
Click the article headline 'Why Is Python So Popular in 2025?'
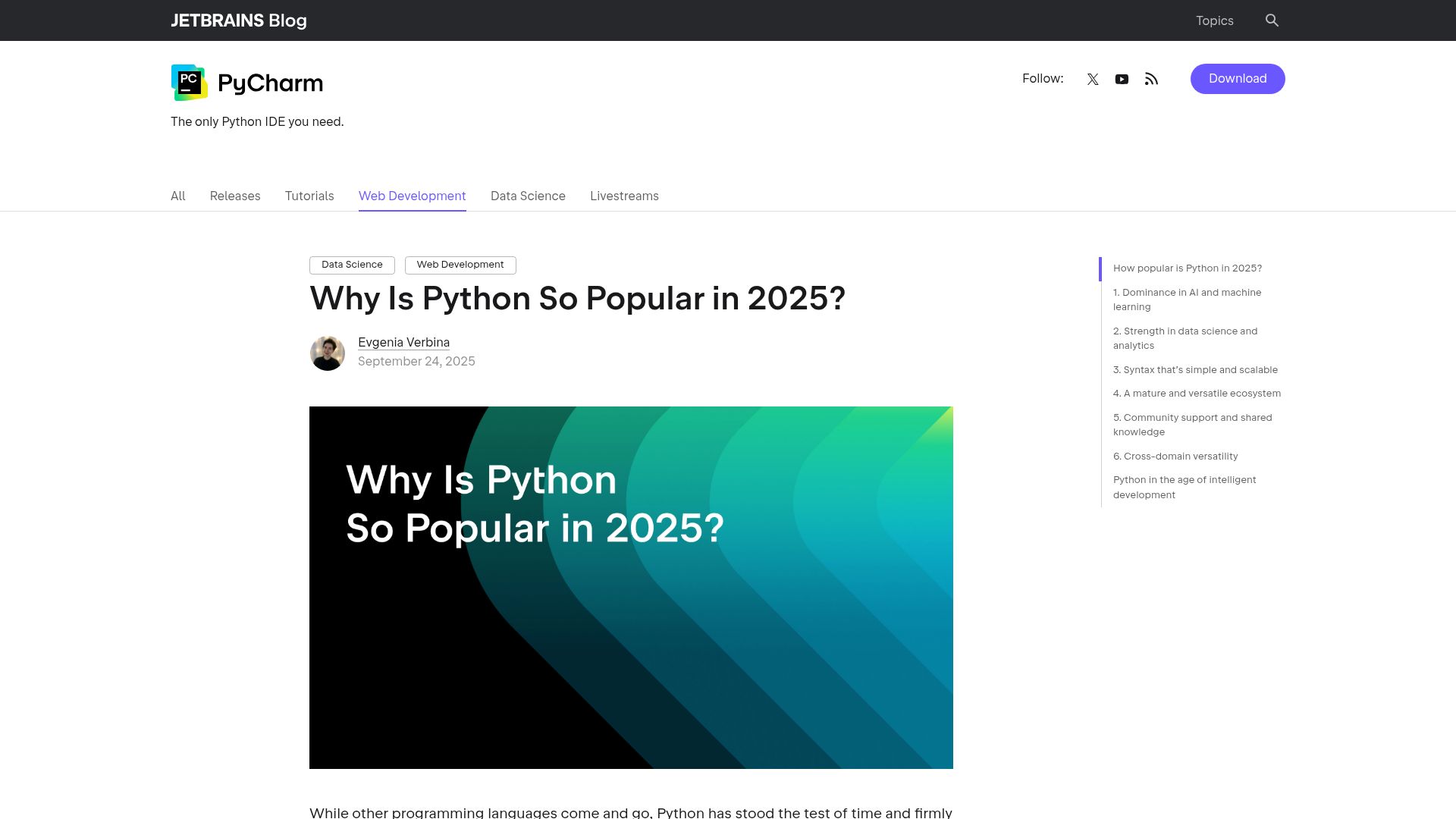pos(577,299)
